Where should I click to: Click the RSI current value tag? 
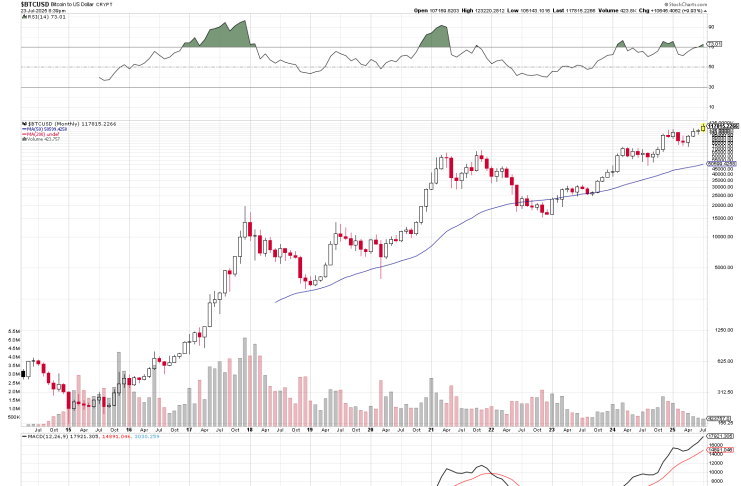click(714, 45)
